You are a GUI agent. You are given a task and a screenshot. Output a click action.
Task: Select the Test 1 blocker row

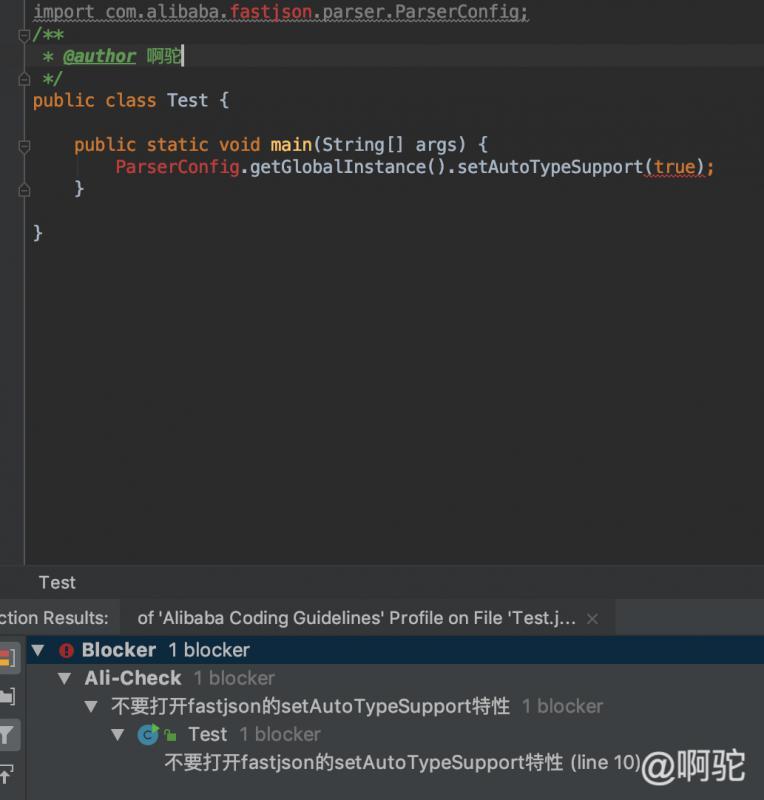click(x=395, y=734)
